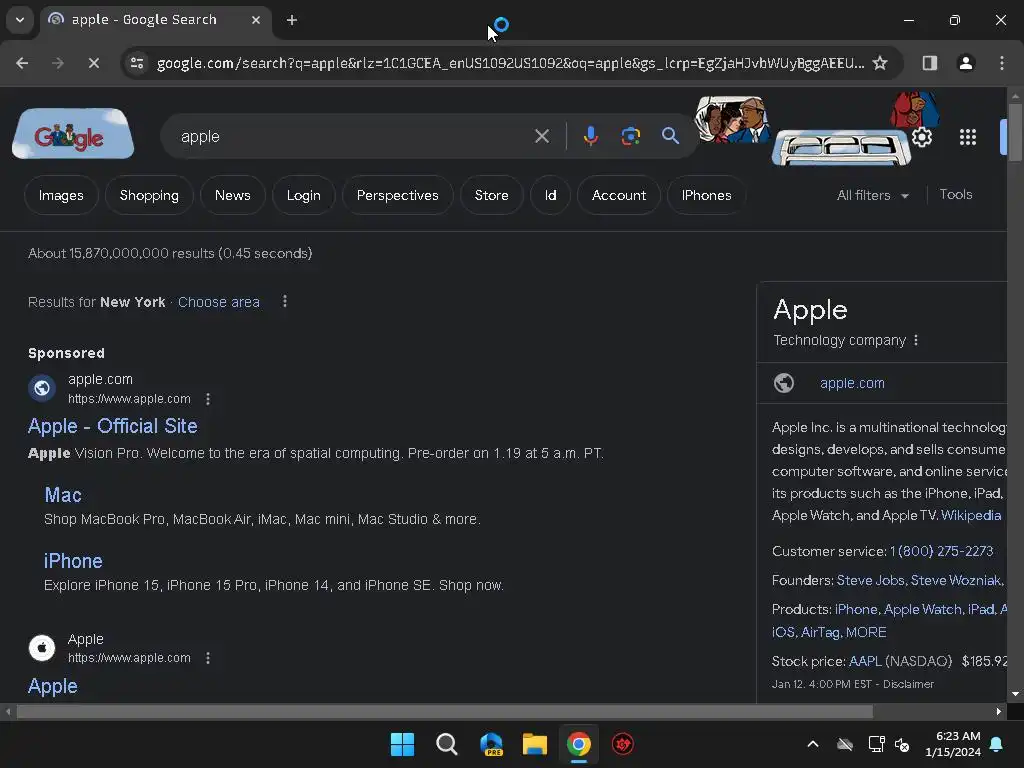
Task: Expand the All filters dropdown
Action: coord(872,195)
